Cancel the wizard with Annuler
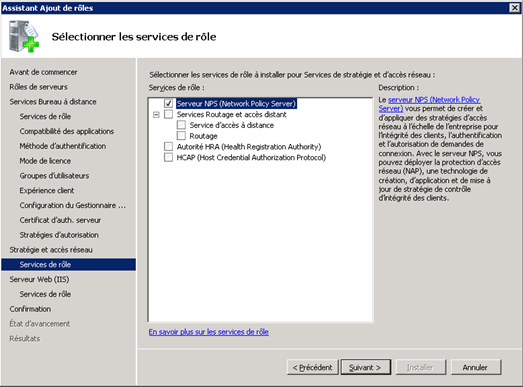523x387 pixels. (476, 367)
